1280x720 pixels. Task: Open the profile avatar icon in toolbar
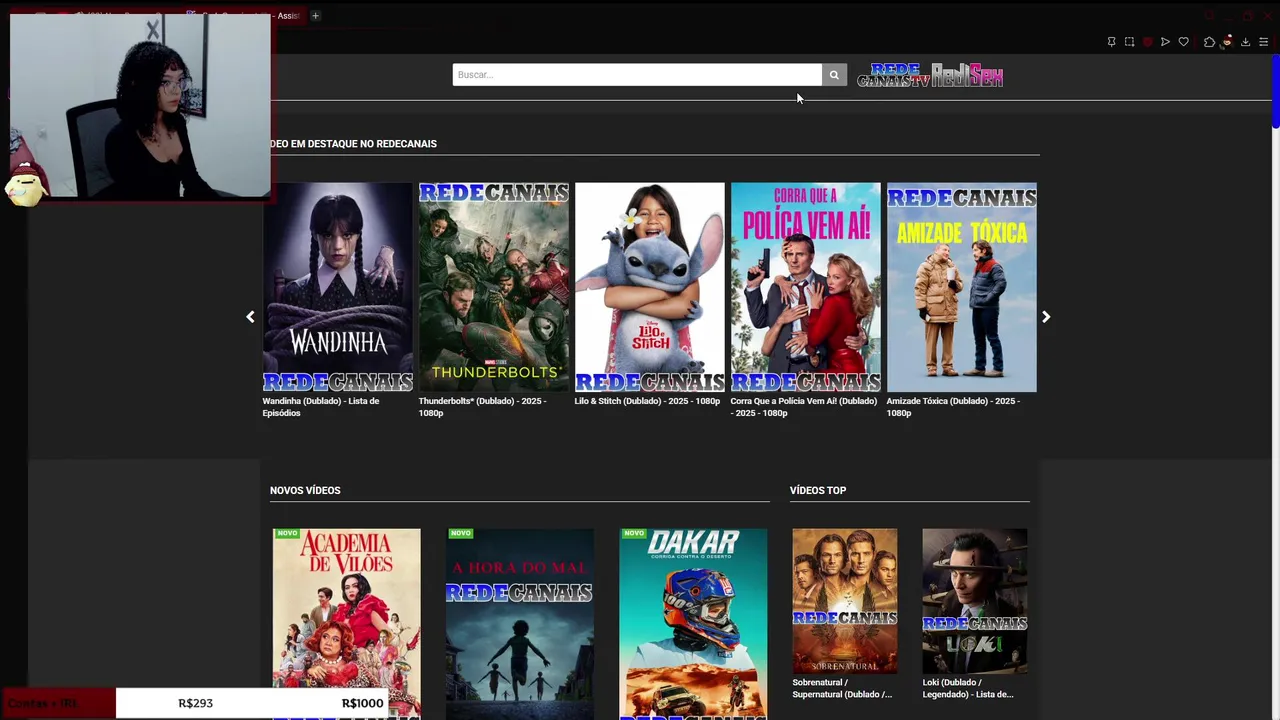click(x=1227, y=42)
